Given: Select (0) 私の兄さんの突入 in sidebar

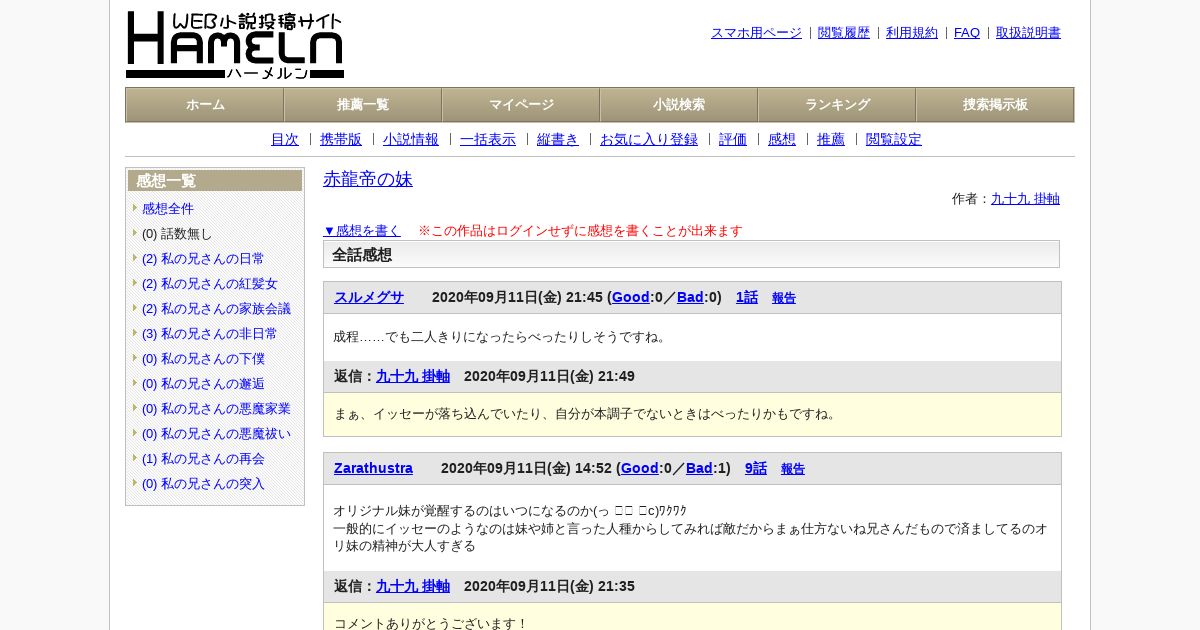Looking at the screenshot, I should [x=203, y=483].
